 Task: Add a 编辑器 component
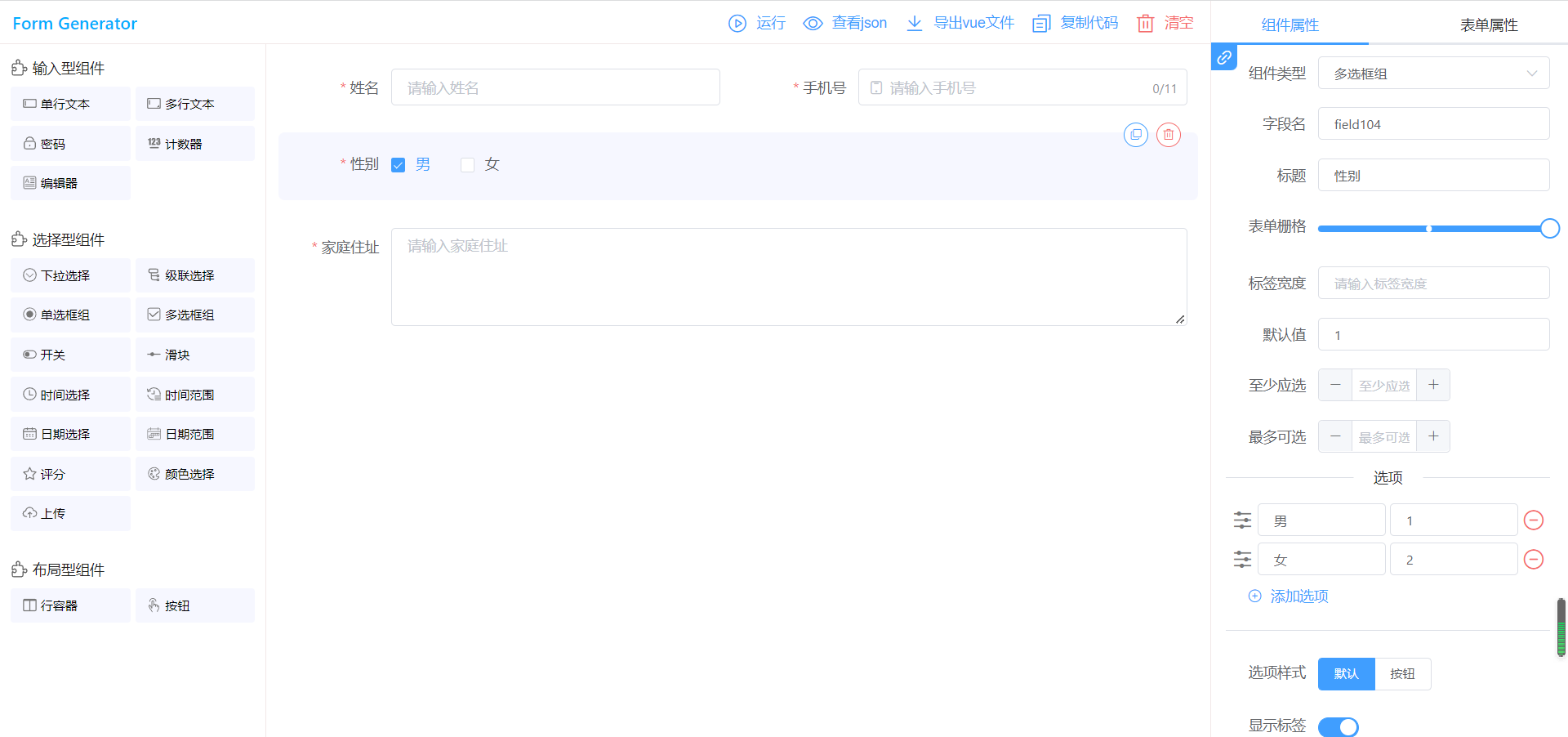(x=70, y=183)
